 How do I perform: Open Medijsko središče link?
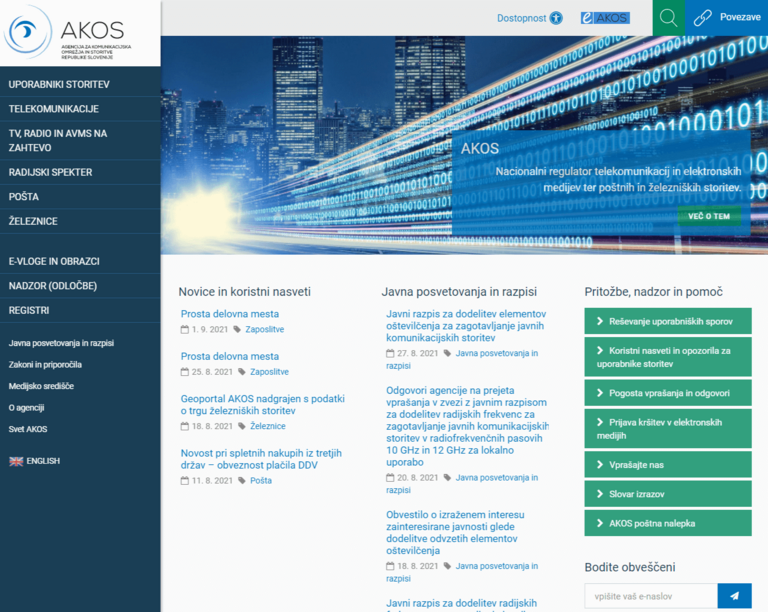[41, 386]
